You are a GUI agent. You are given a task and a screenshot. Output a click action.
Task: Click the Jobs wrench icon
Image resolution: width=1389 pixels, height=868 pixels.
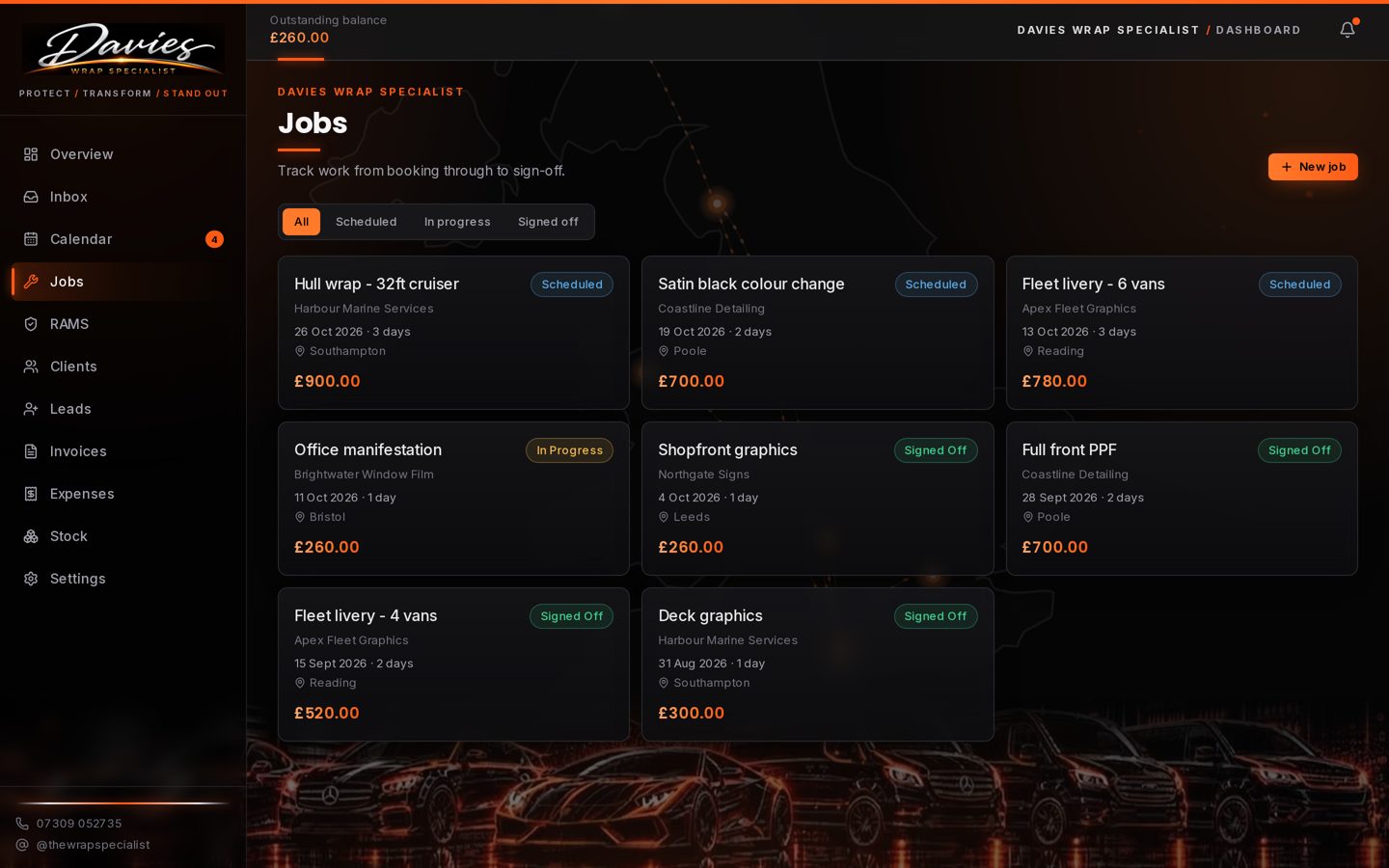31,282
